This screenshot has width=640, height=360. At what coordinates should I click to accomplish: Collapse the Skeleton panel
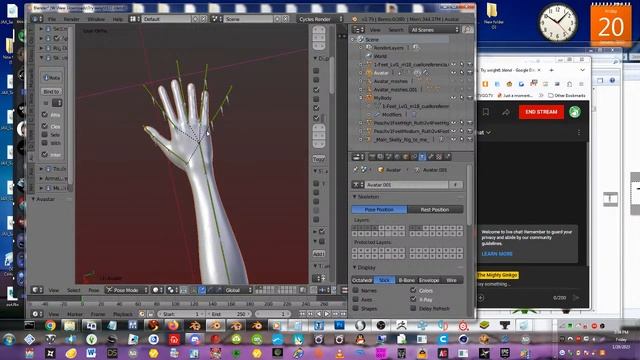(x=355, y=197)
